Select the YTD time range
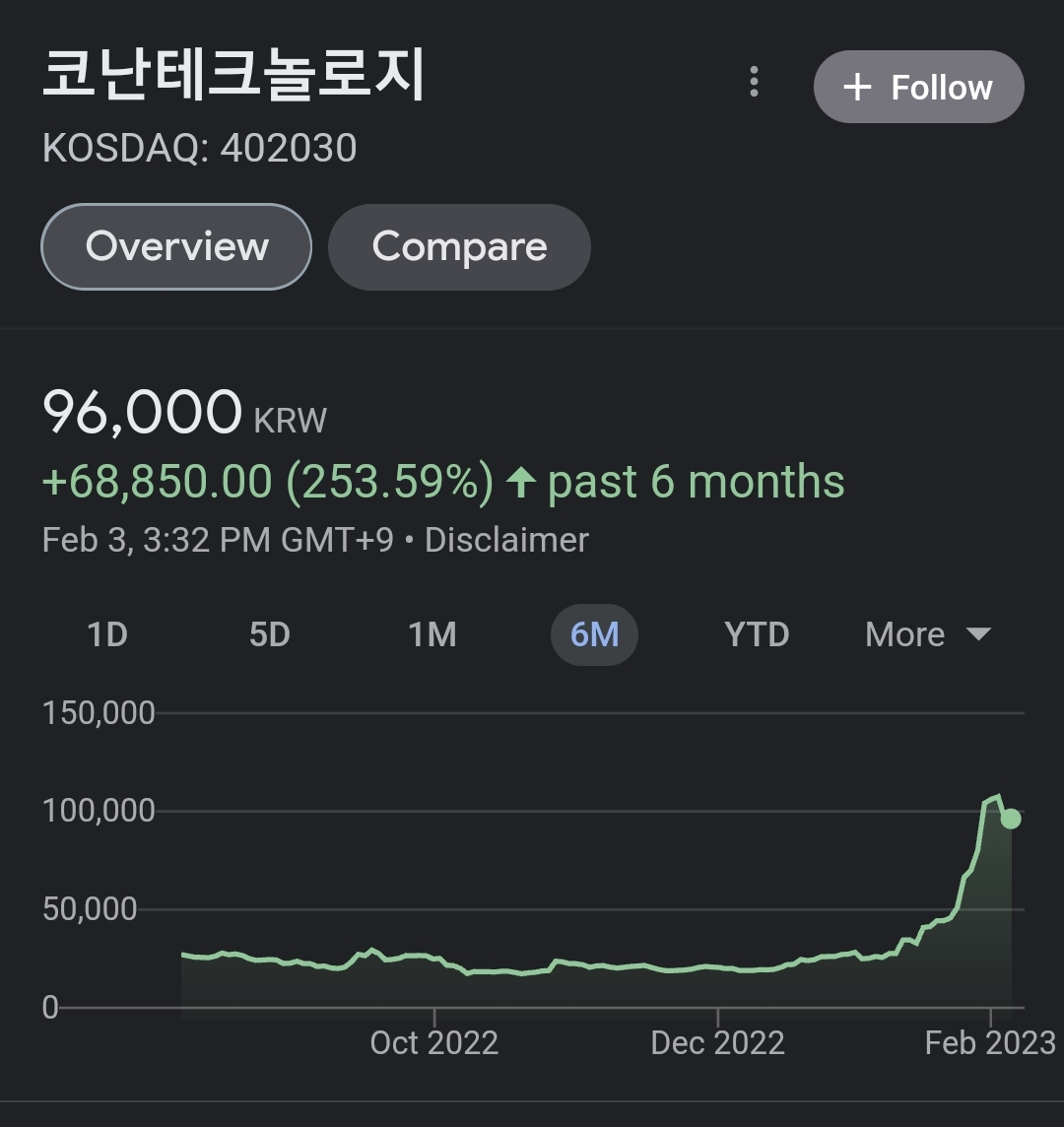 (x=757, y=634)
